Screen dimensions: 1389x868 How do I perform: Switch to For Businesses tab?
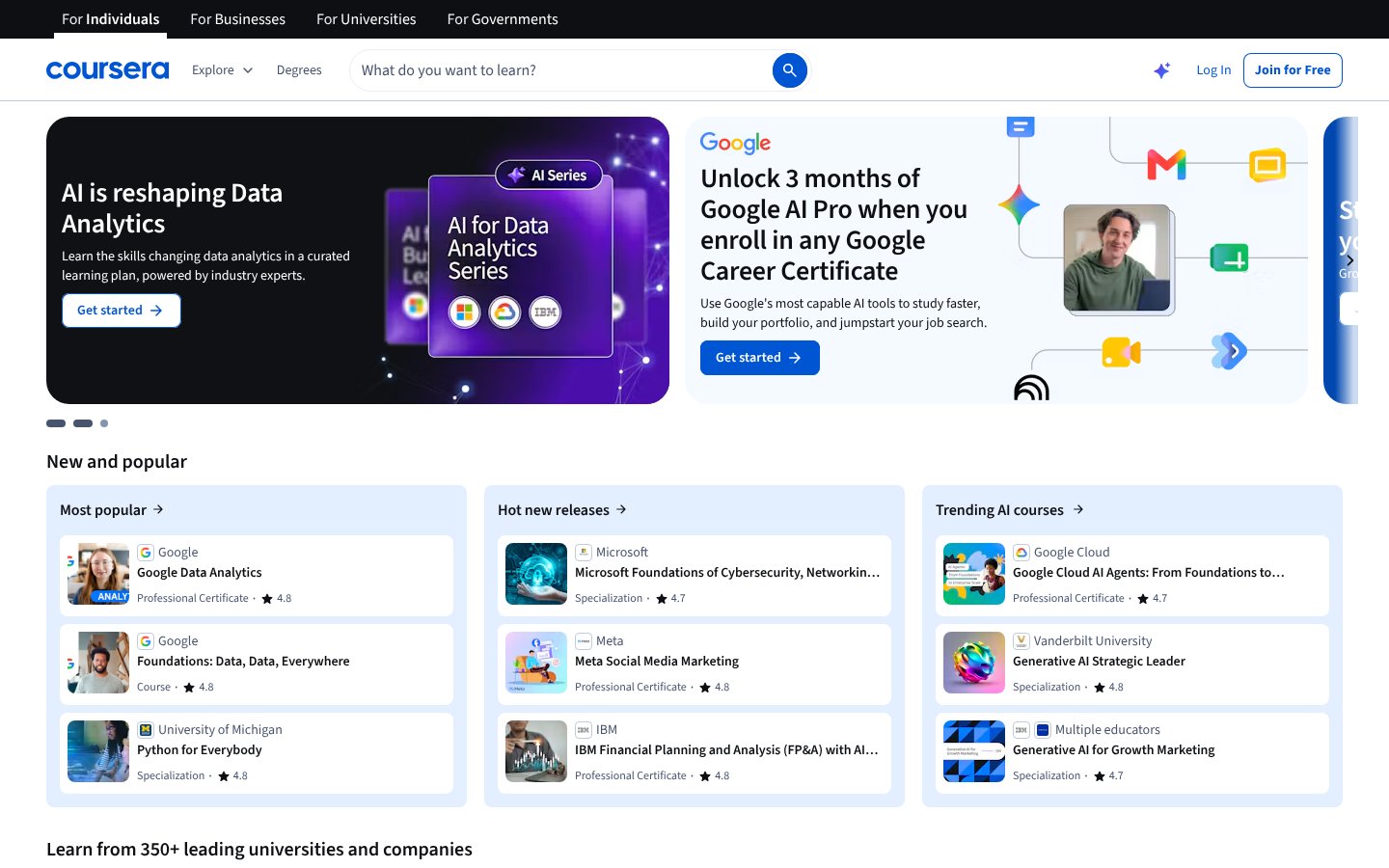[237, 19]
